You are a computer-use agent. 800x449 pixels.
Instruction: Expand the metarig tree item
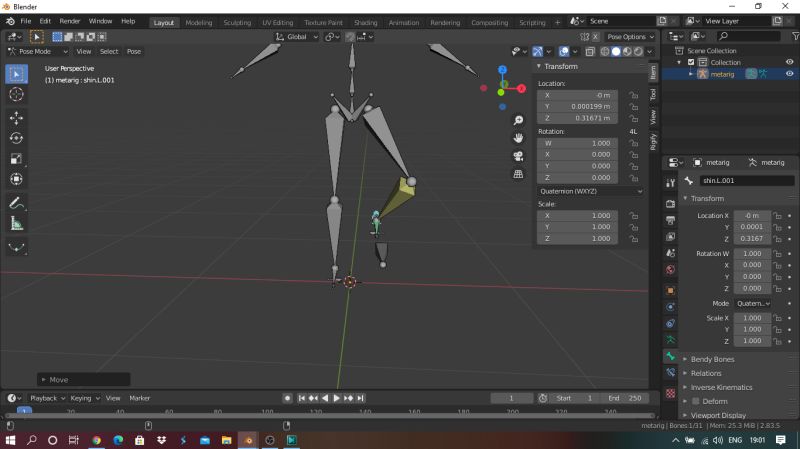(x=691, y=74)
